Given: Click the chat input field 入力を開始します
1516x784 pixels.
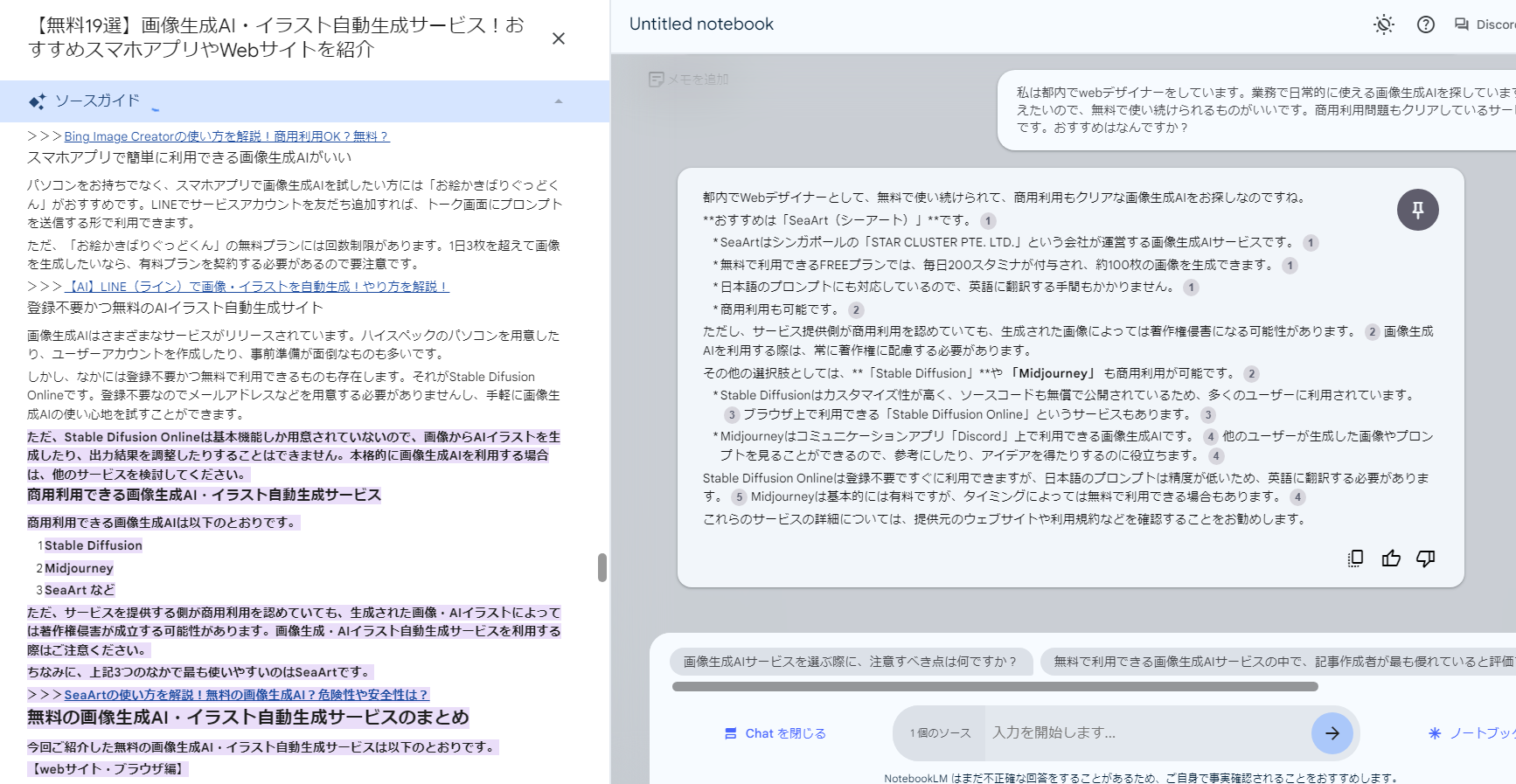Looking at the screenshot, I should pos(1147,732).
